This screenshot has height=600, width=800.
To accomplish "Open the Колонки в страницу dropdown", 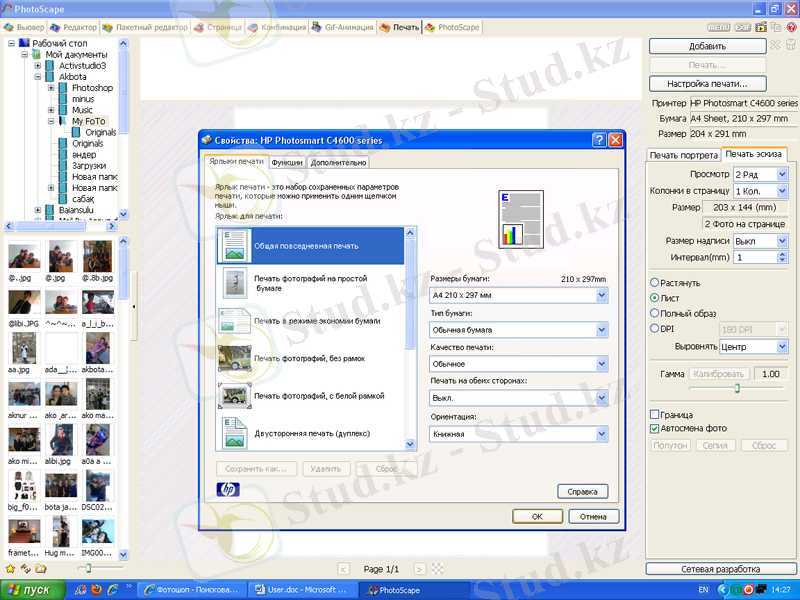I will click(x=761, y=191).
